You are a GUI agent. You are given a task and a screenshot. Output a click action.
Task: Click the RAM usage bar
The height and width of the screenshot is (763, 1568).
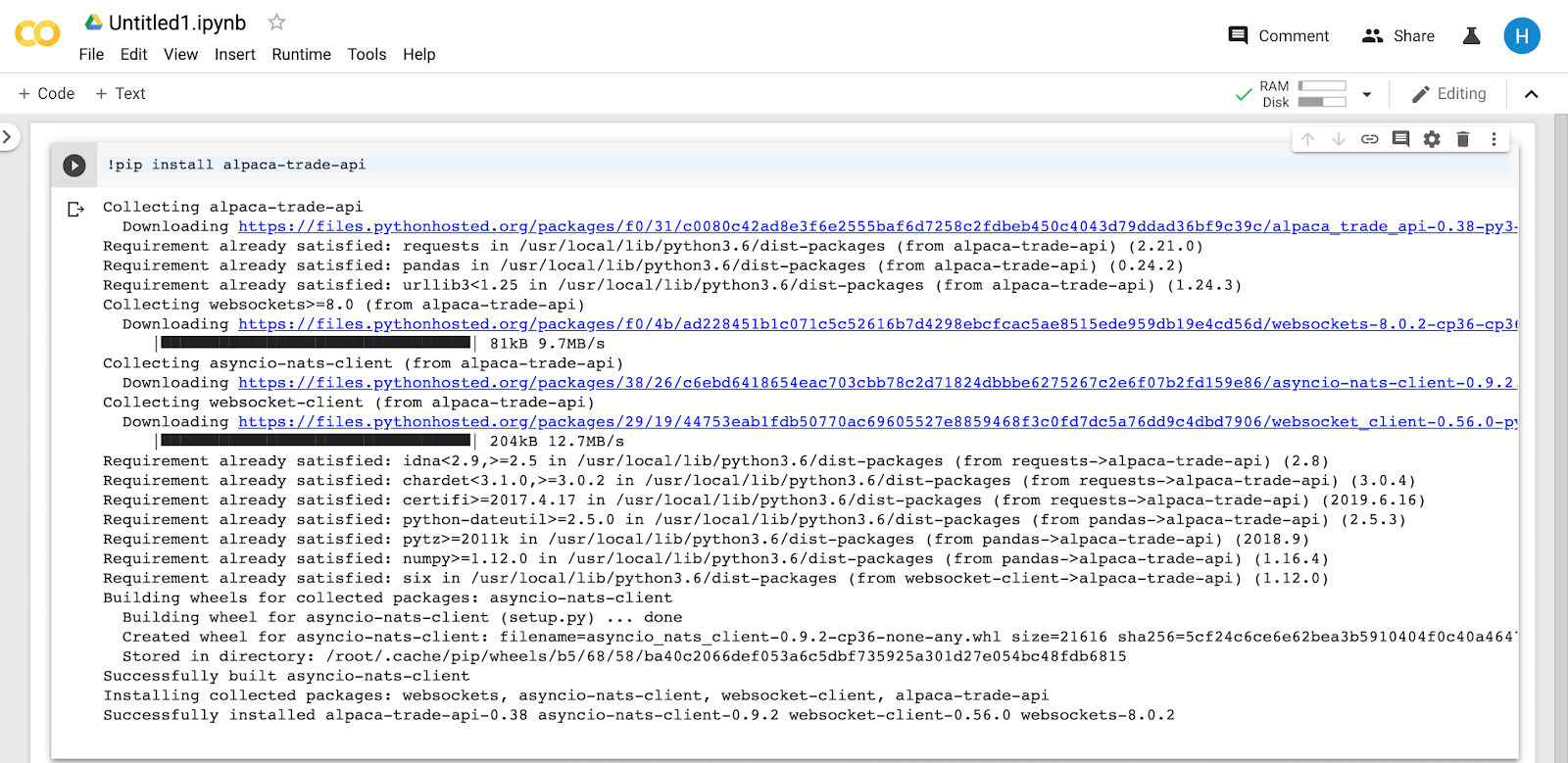pos(1322,86)
